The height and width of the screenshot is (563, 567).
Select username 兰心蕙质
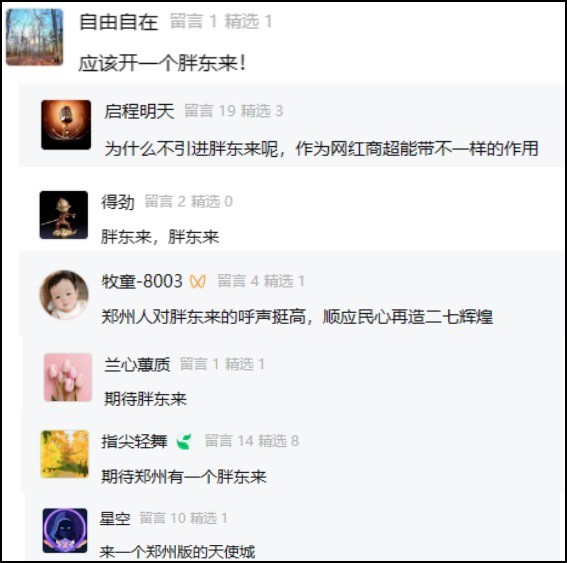(137, 364)
